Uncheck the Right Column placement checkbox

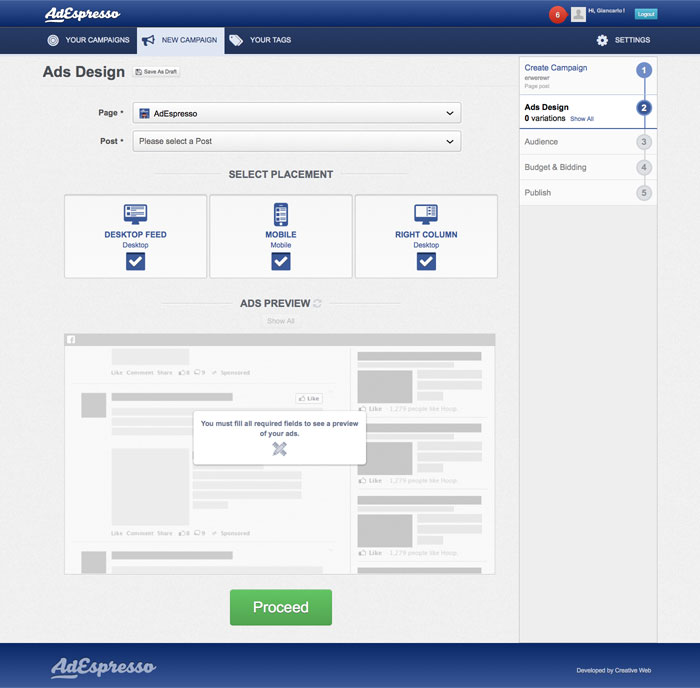click(426, 262)
